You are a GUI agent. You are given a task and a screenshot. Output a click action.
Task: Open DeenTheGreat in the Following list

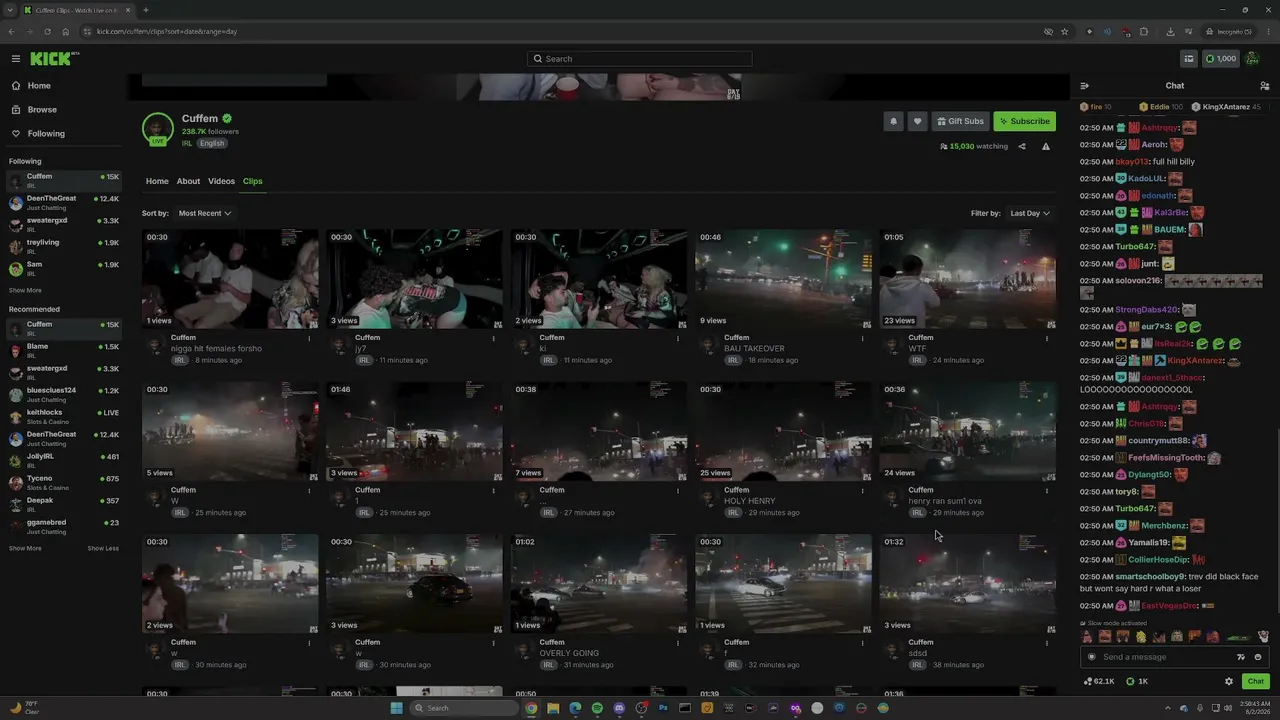pyautogui.click(x=64, y=203)
